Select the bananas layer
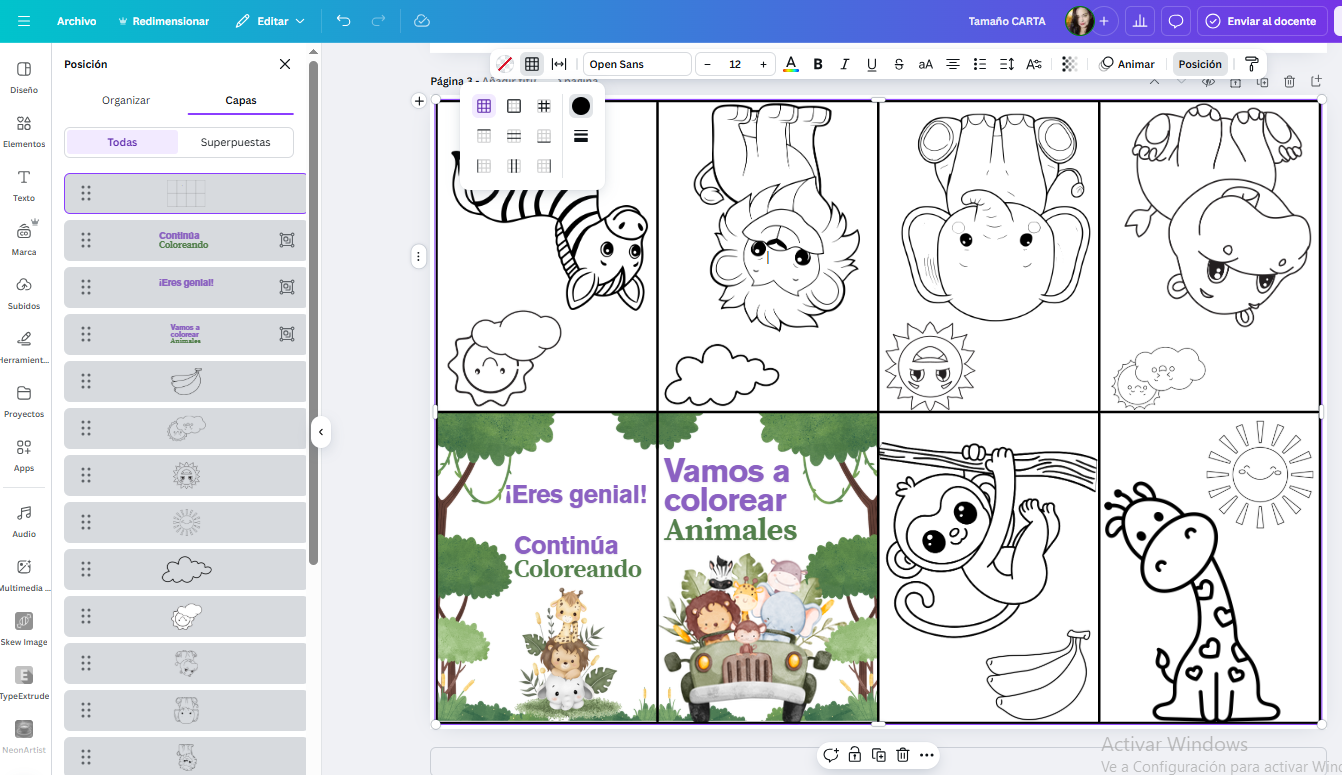The height and width of the screenshot is (775, 1342). click(185, 381)
